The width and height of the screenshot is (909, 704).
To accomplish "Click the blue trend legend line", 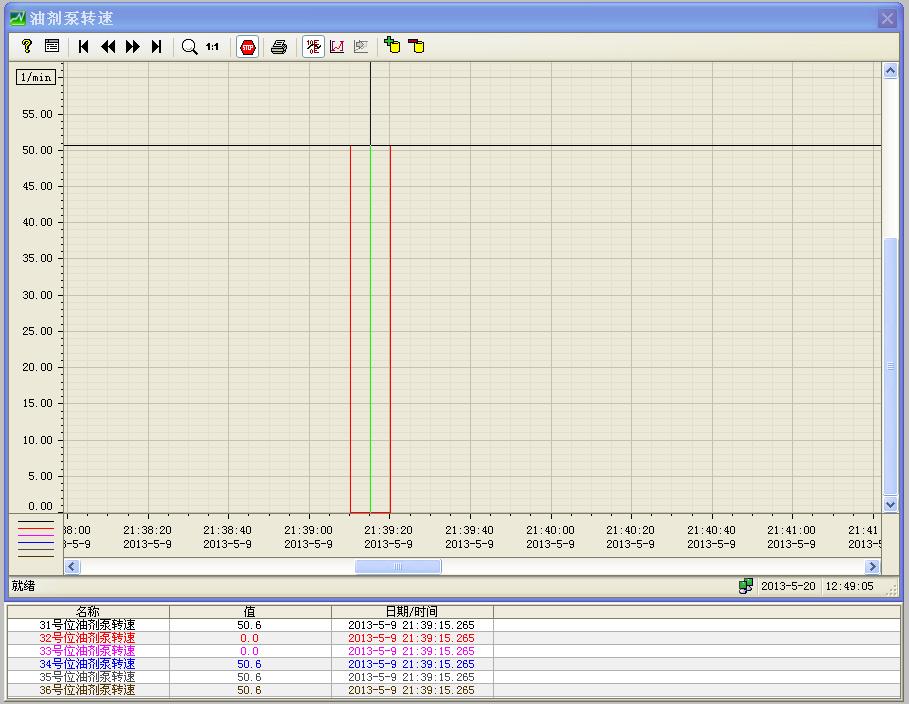I will point(36,543).
